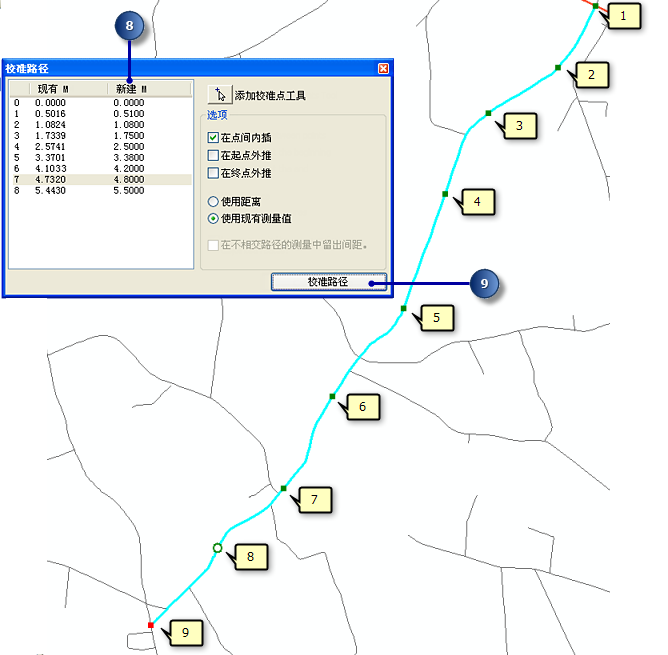Select existing M value 0.5016
The height and width of the screenshot is (655, 668).
(50, 114)
